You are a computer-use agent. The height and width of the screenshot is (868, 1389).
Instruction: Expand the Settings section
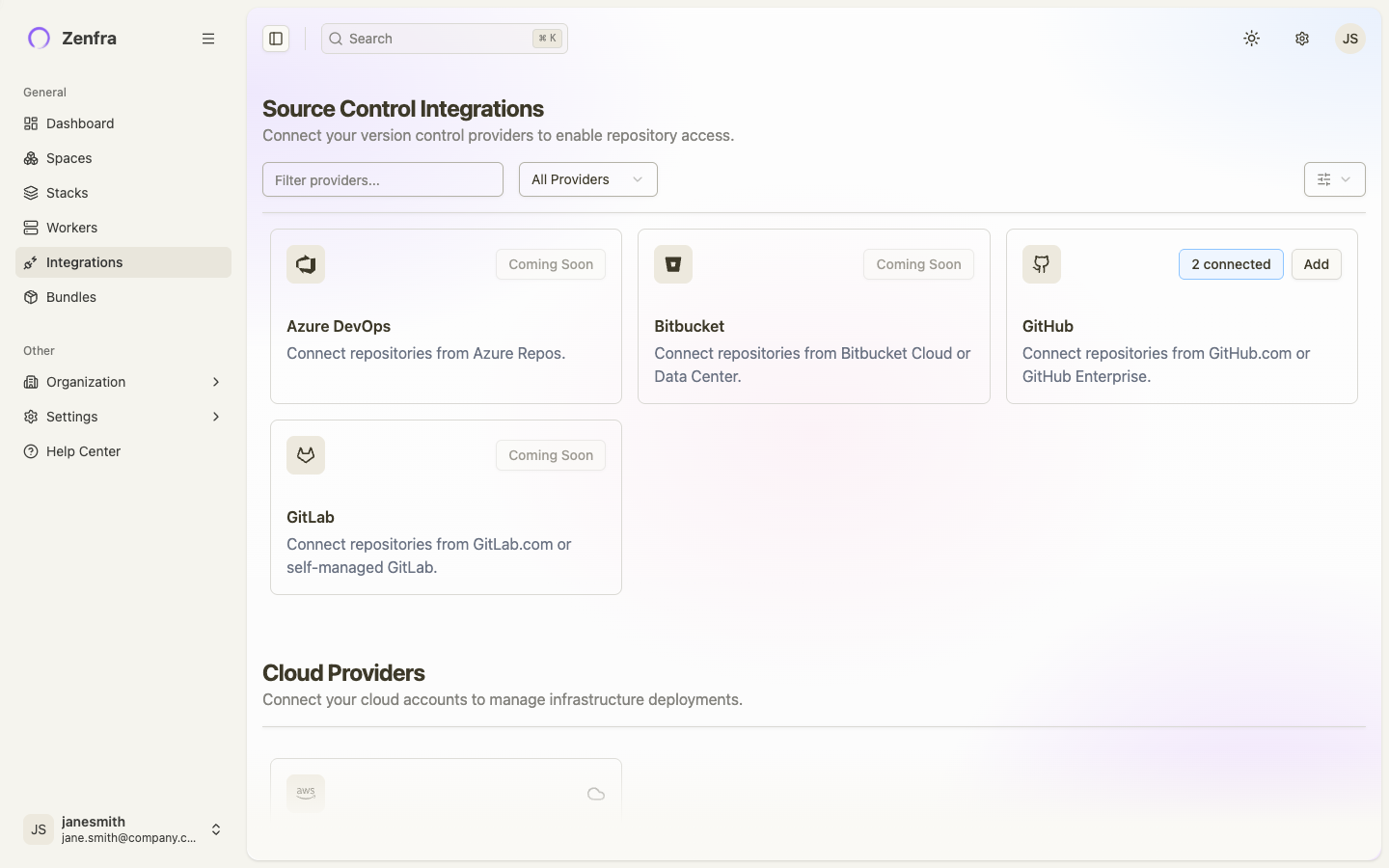[x=123, y=417]
